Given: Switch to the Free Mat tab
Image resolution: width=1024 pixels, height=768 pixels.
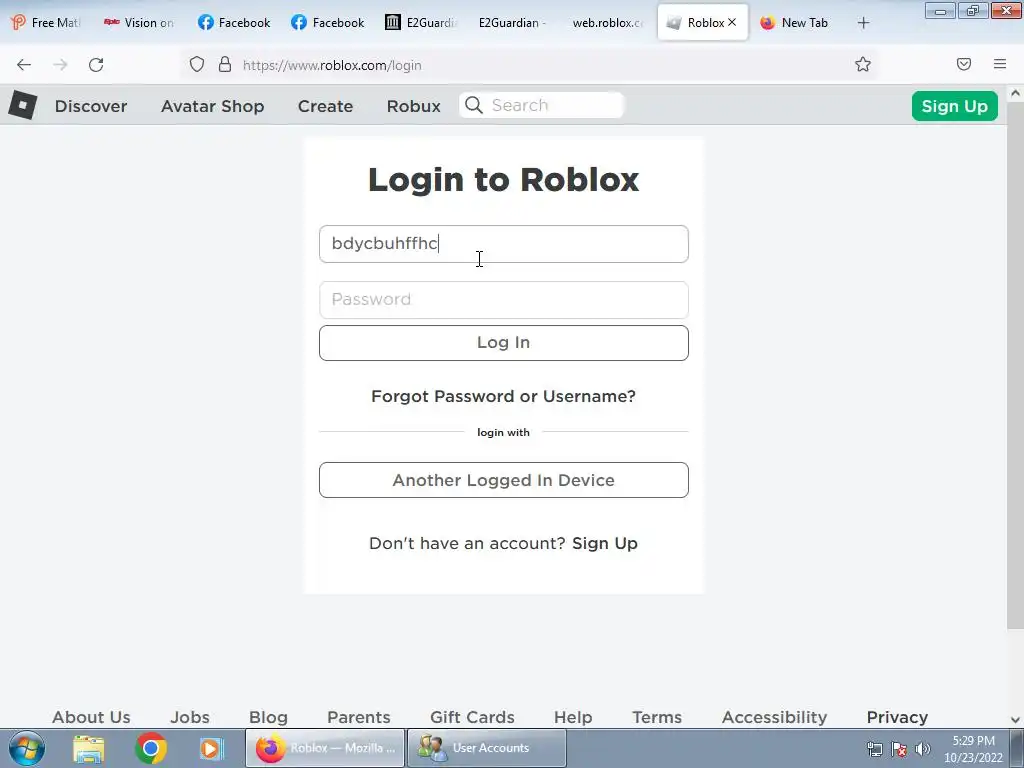Looking at the screenshot, I should tap(46, 23).
